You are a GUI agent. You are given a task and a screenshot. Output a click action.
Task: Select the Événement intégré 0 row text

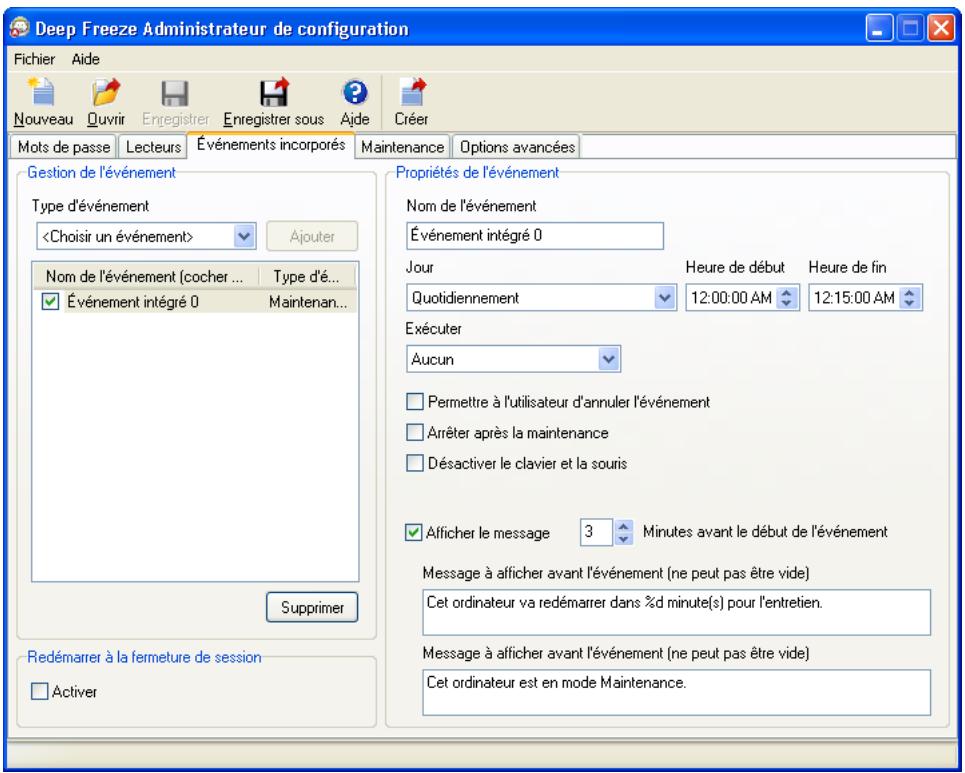(133, 302)
